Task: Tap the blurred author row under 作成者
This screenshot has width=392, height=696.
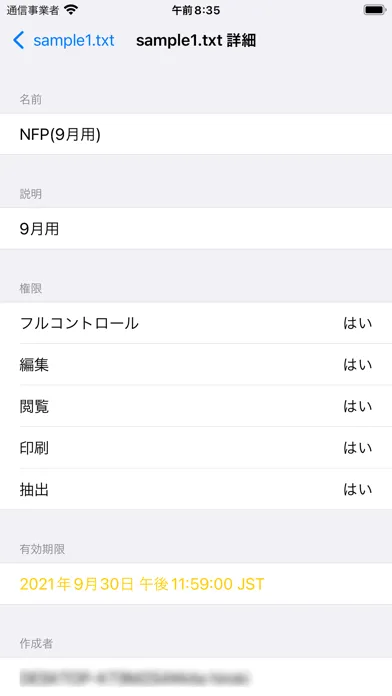Action: (x=196, y=677)
